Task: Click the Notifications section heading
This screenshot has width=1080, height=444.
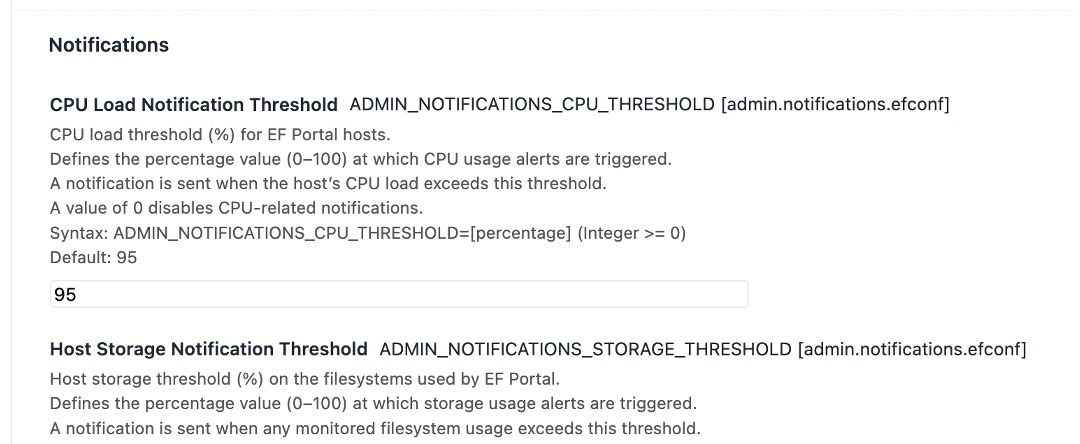Action: 108,45
